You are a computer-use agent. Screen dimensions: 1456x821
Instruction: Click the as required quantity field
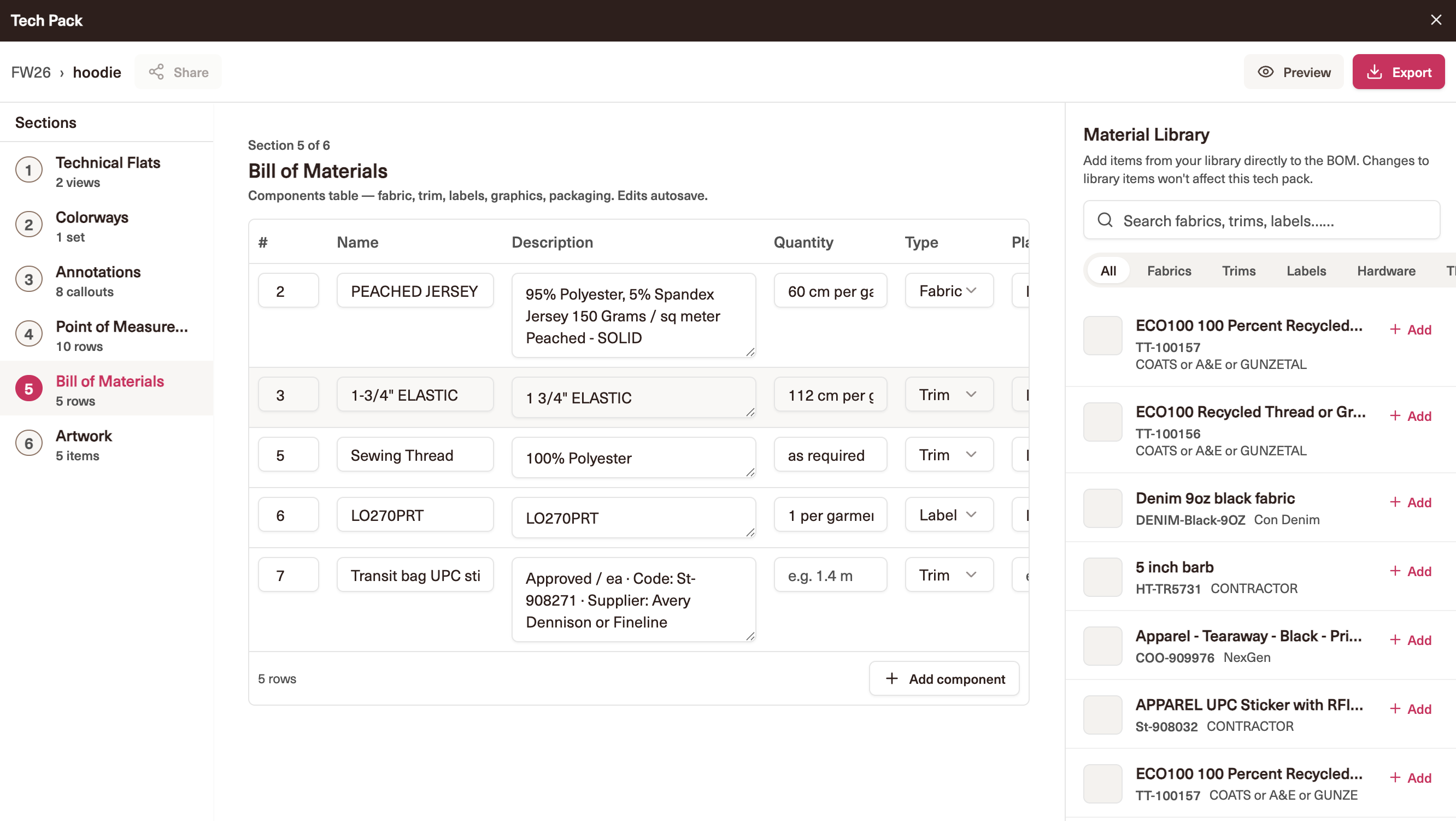[x=830, y=455]
